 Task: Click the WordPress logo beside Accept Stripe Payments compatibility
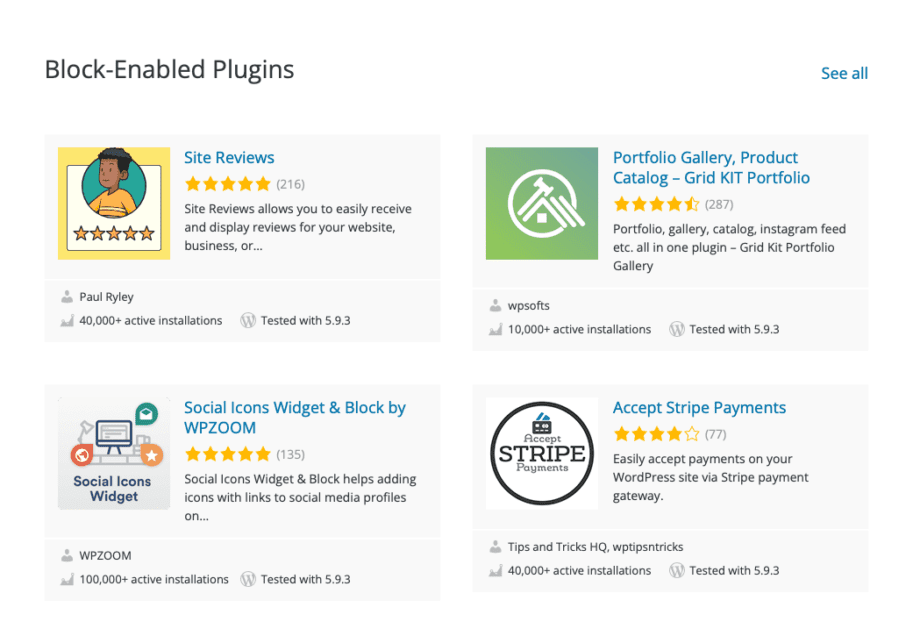tap(678, 570)
